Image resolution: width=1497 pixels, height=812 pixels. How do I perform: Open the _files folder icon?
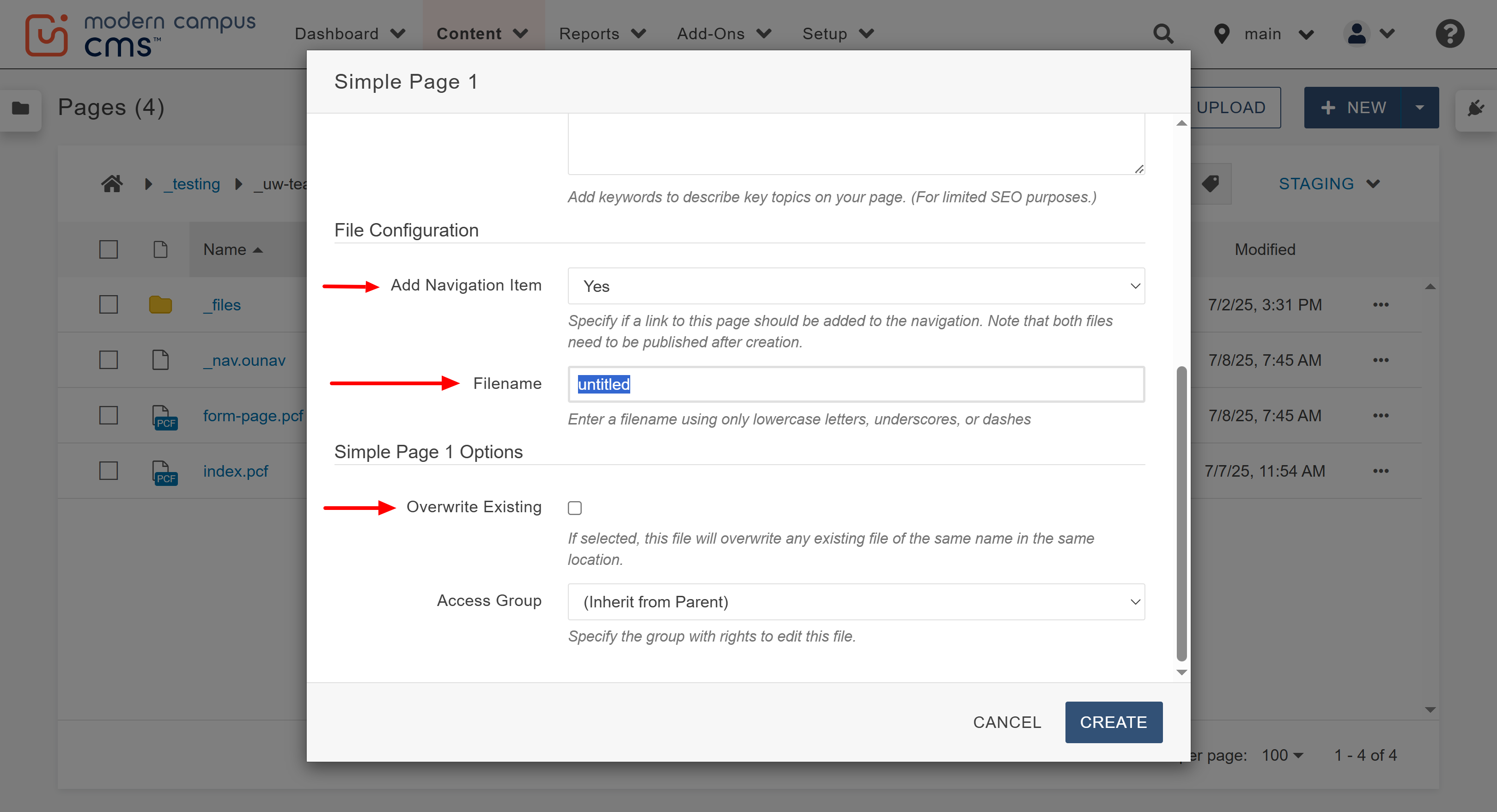(x=160, y=304)
